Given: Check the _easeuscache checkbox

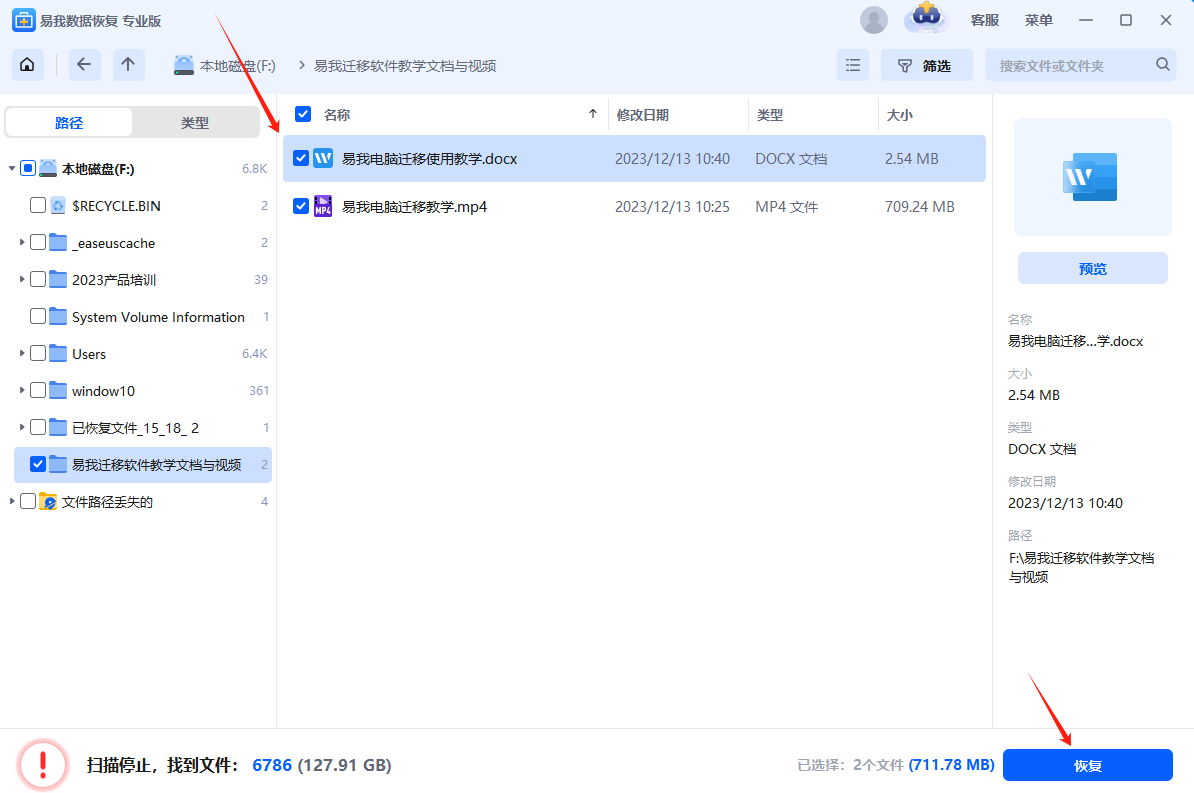Looking at the screenshot, I should point(38,243).
